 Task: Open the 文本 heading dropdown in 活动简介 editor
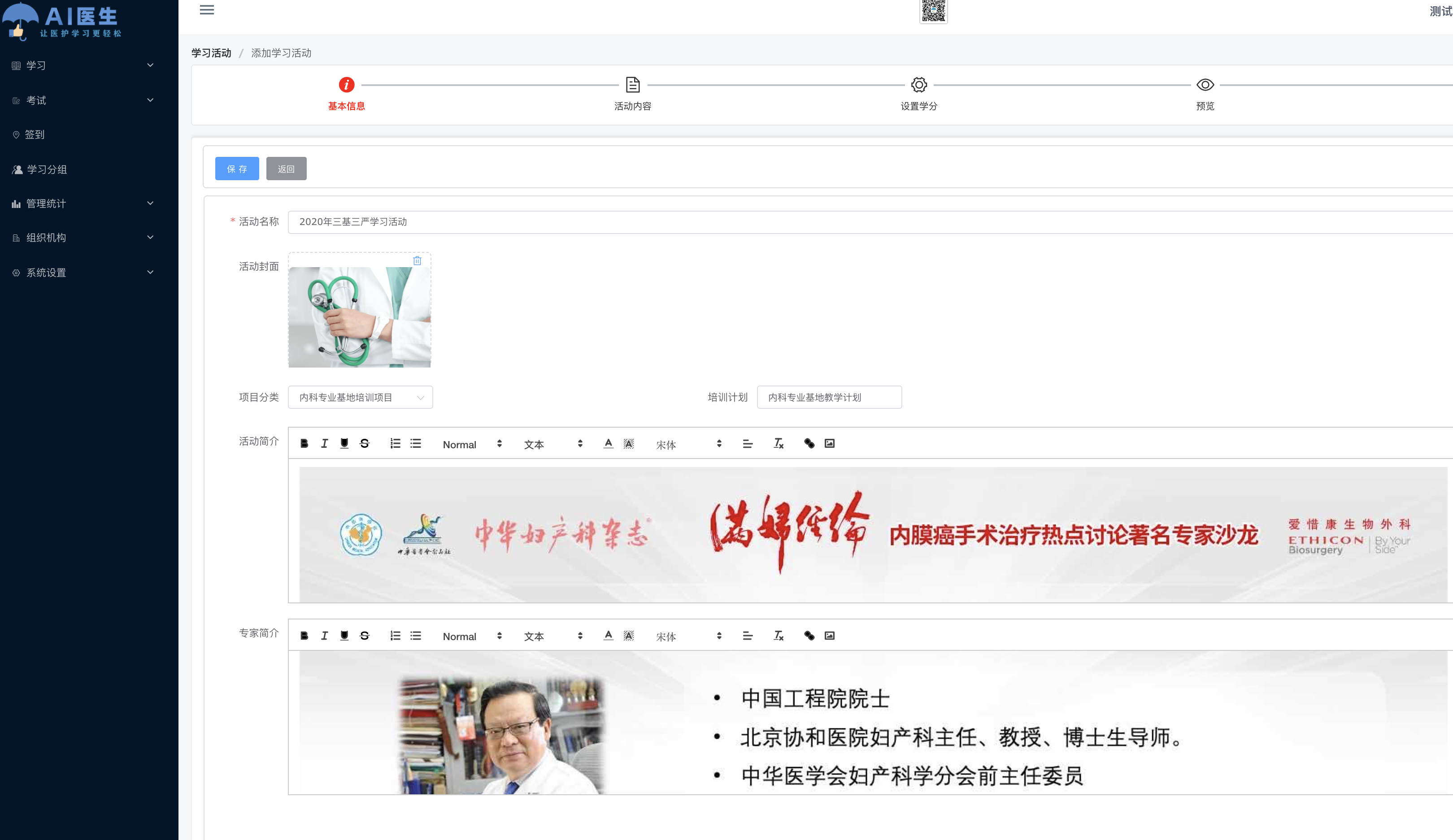pyautogui.click(x=553, y=444)
